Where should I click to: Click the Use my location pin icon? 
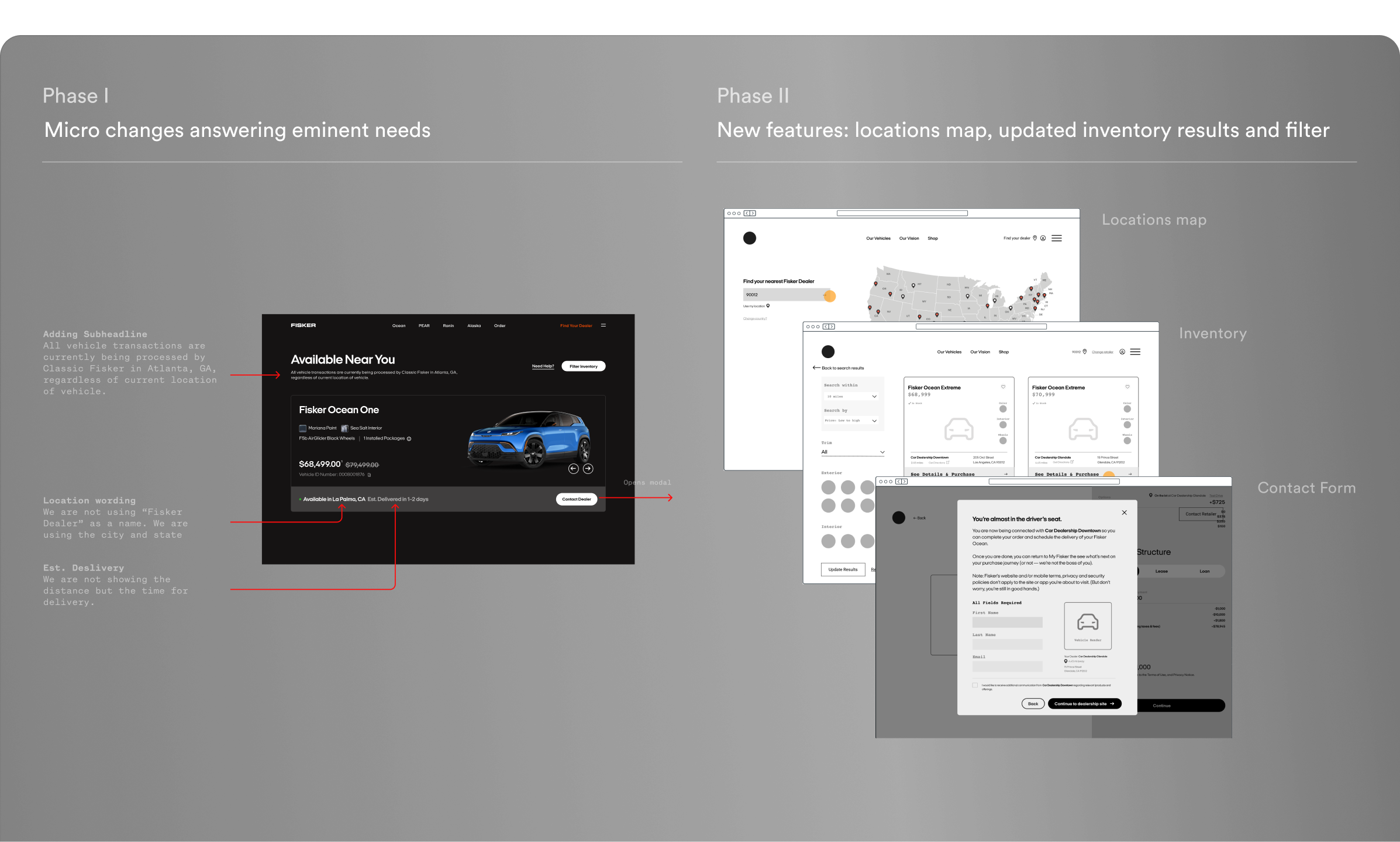point(768,306)
